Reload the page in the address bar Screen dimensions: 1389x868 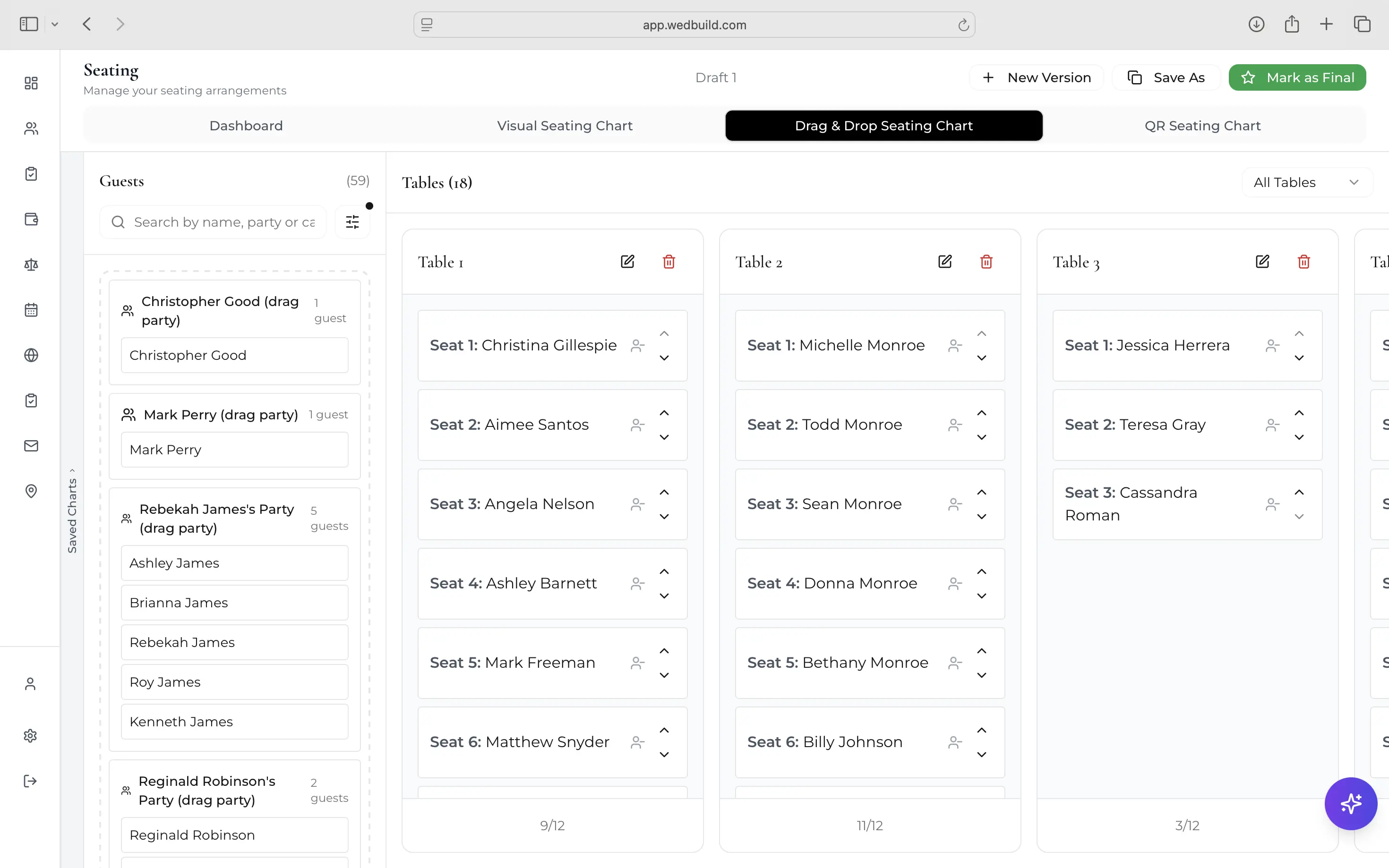click(963, 25)
